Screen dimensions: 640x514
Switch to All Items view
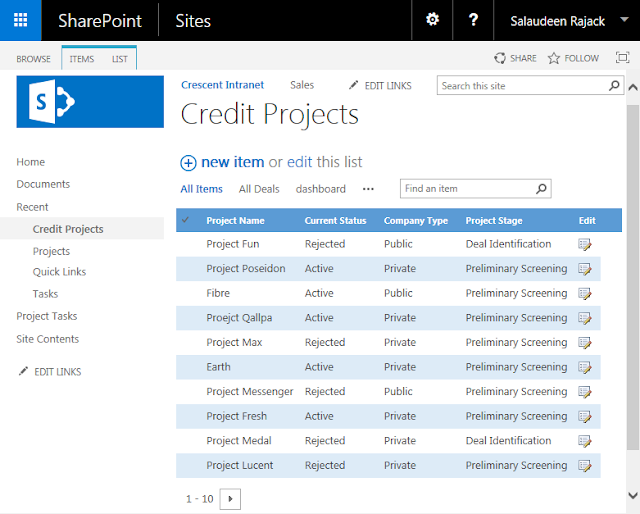pos(201,189)
